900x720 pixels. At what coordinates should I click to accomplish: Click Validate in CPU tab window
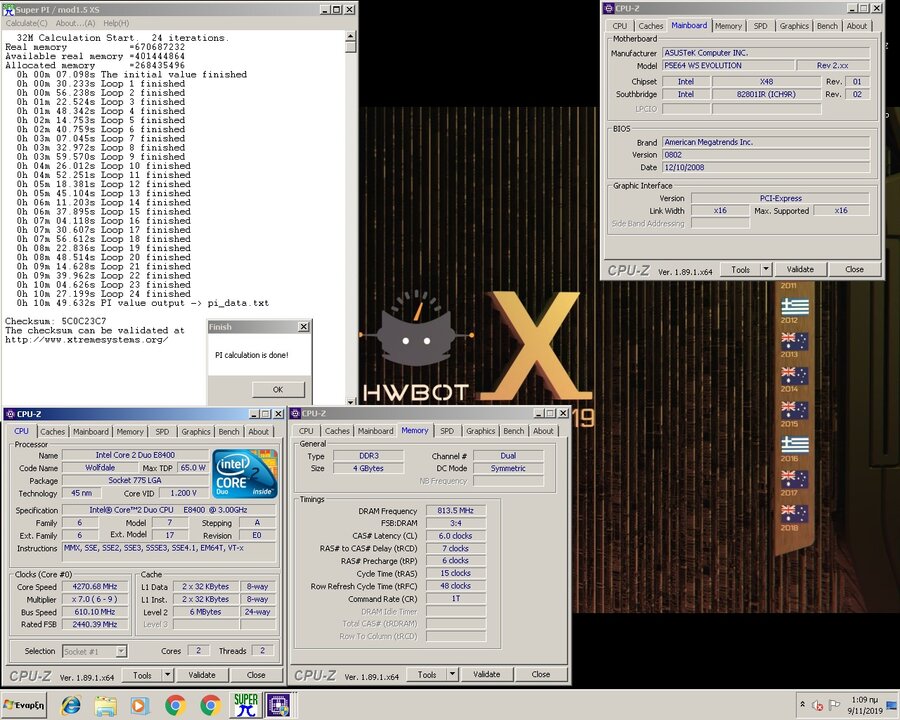(201, 675)
